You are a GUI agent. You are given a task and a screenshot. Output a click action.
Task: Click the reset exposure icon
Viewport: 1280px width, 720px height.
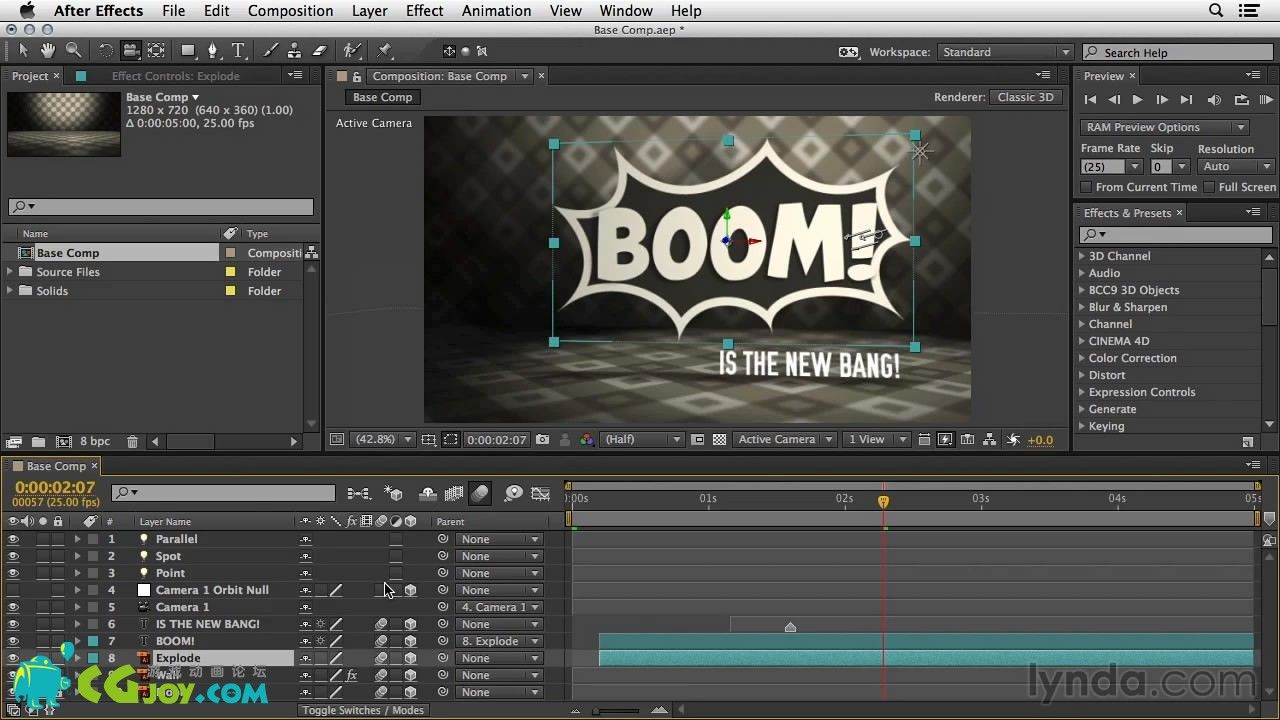point(1013,439)
